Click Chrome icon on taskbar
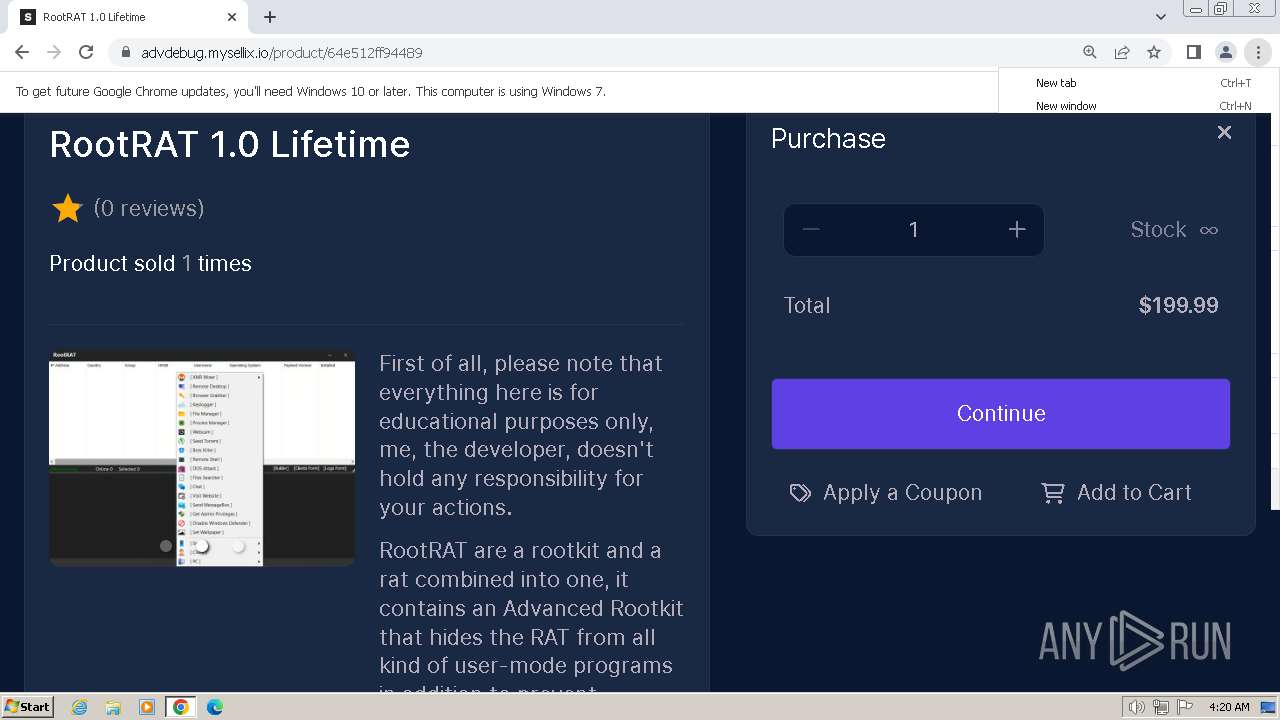The image size is (1280, 720). tap(181, 707)
